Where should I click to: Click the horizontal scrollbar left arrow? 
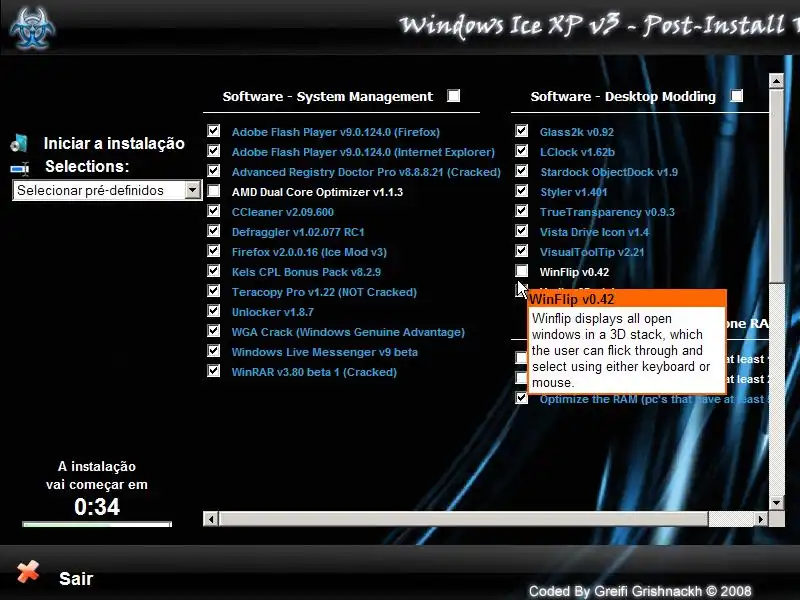click(210, 519)
